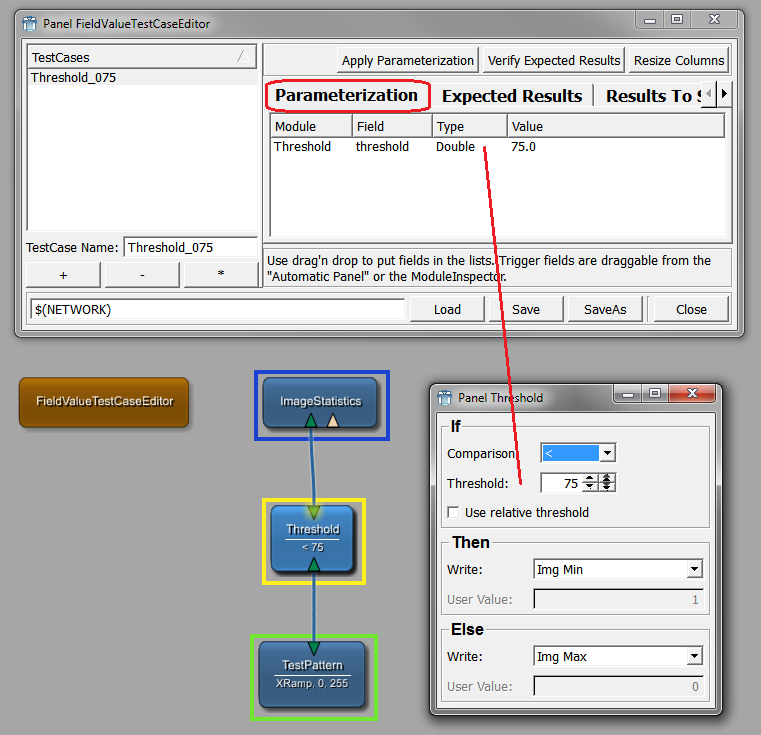Click the Threshold value stepper arrows
Viewport: 761px width, 735px height.
590,483
